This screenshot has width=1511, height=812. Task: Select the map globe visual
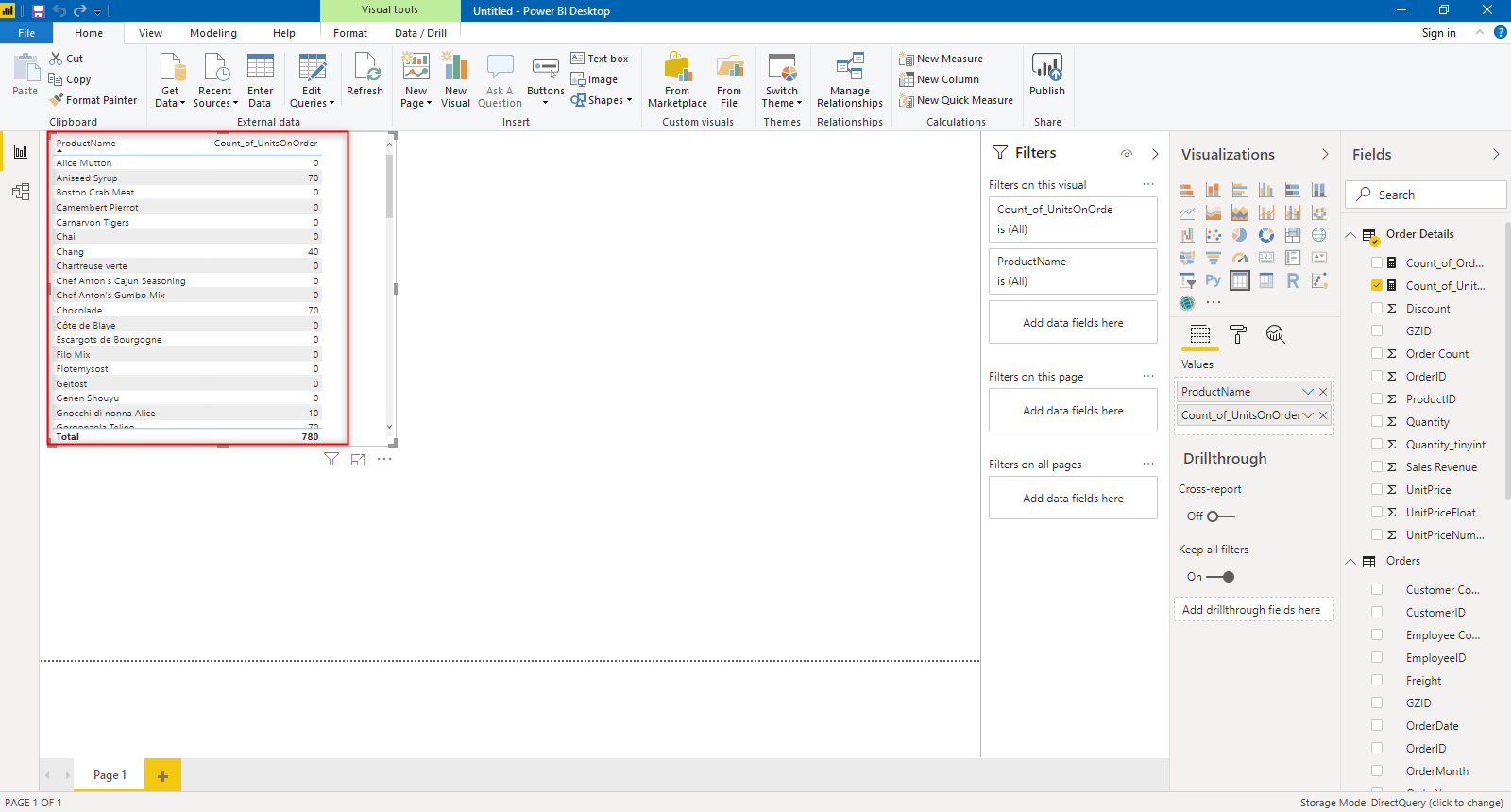click(1319, 235)
